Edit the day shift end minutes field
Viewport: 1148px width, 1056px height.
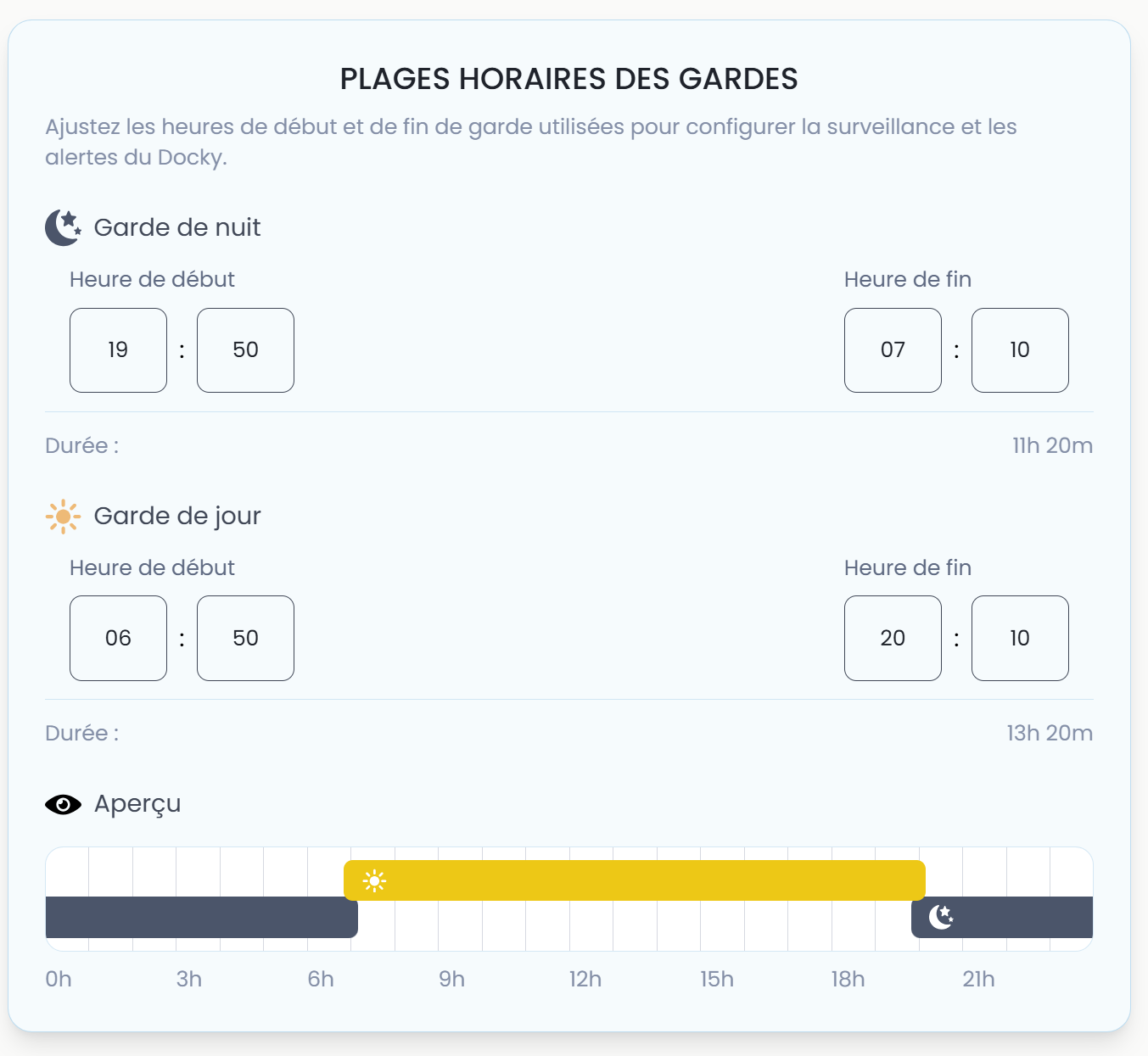click(1020, 638)
